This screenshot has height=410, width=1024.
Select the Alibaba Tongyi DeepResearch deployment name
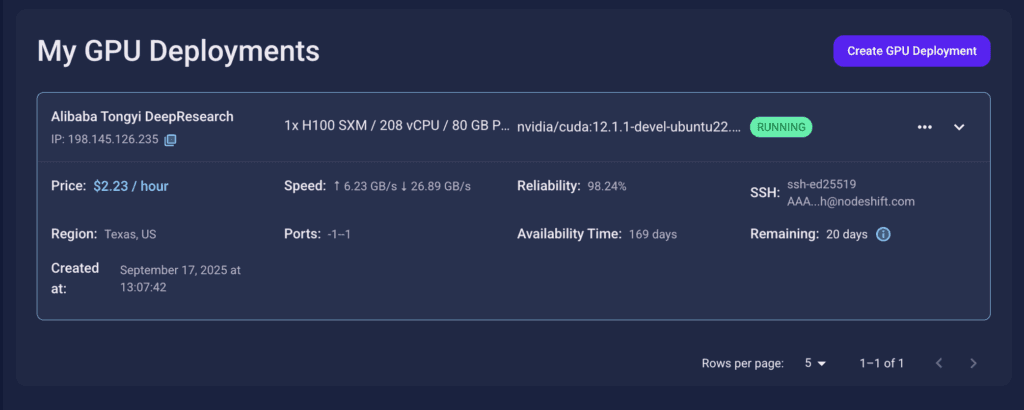pos(142,117)
